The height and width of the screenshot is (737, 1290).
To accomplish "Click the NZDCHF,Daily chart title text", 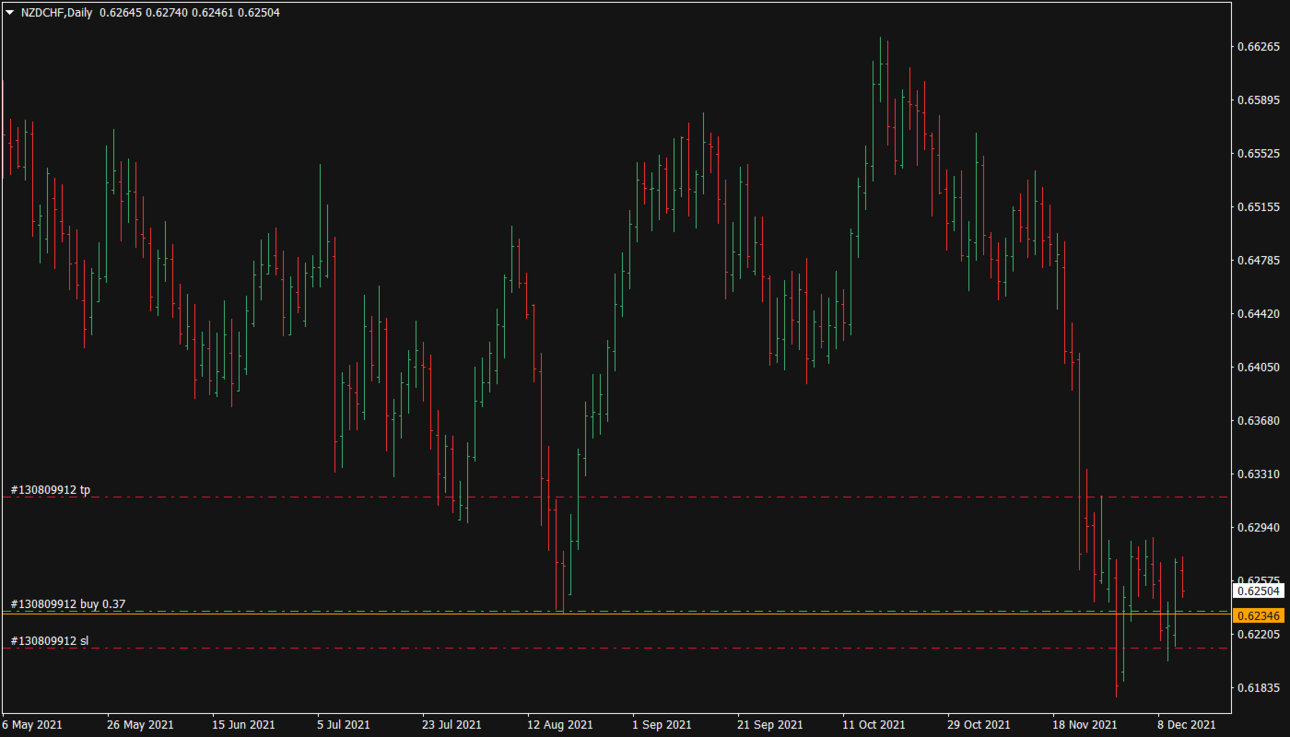I will coord(56,11).
